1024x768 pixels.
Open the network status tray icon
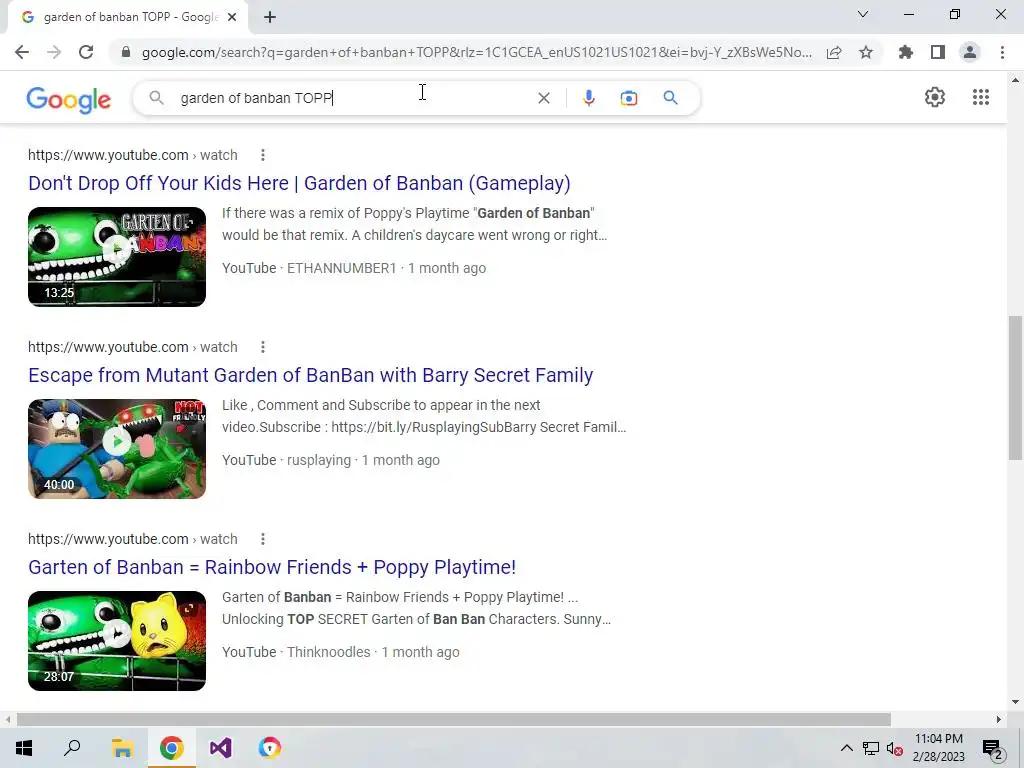[x=871, y=748]
